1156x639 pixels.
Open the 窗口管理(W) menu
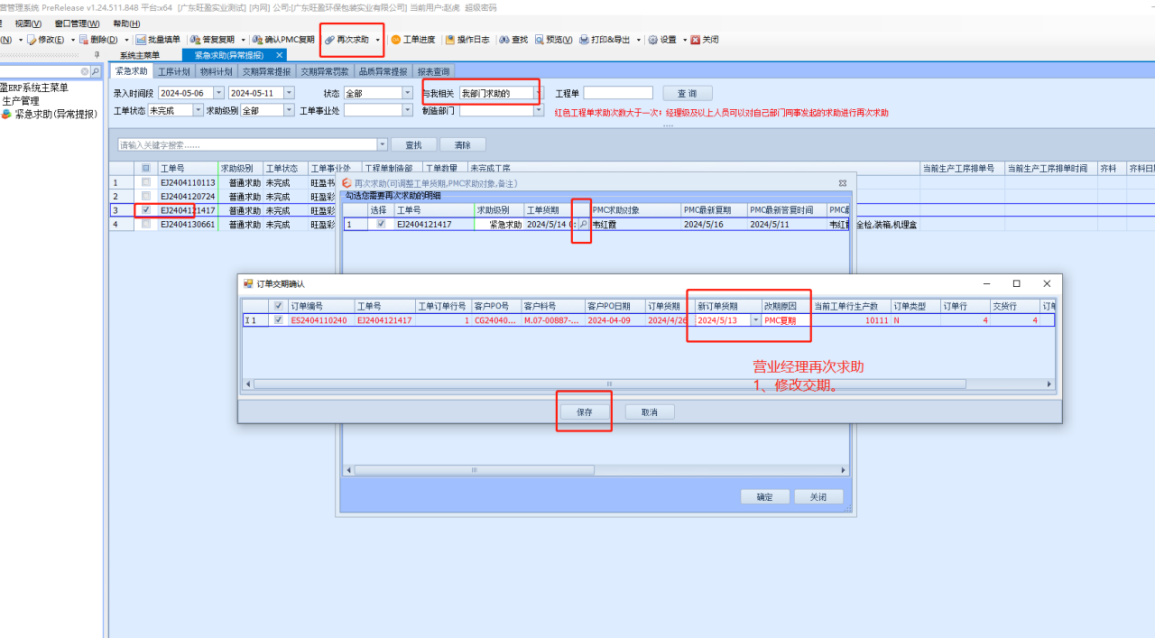[x=77, y=24]
